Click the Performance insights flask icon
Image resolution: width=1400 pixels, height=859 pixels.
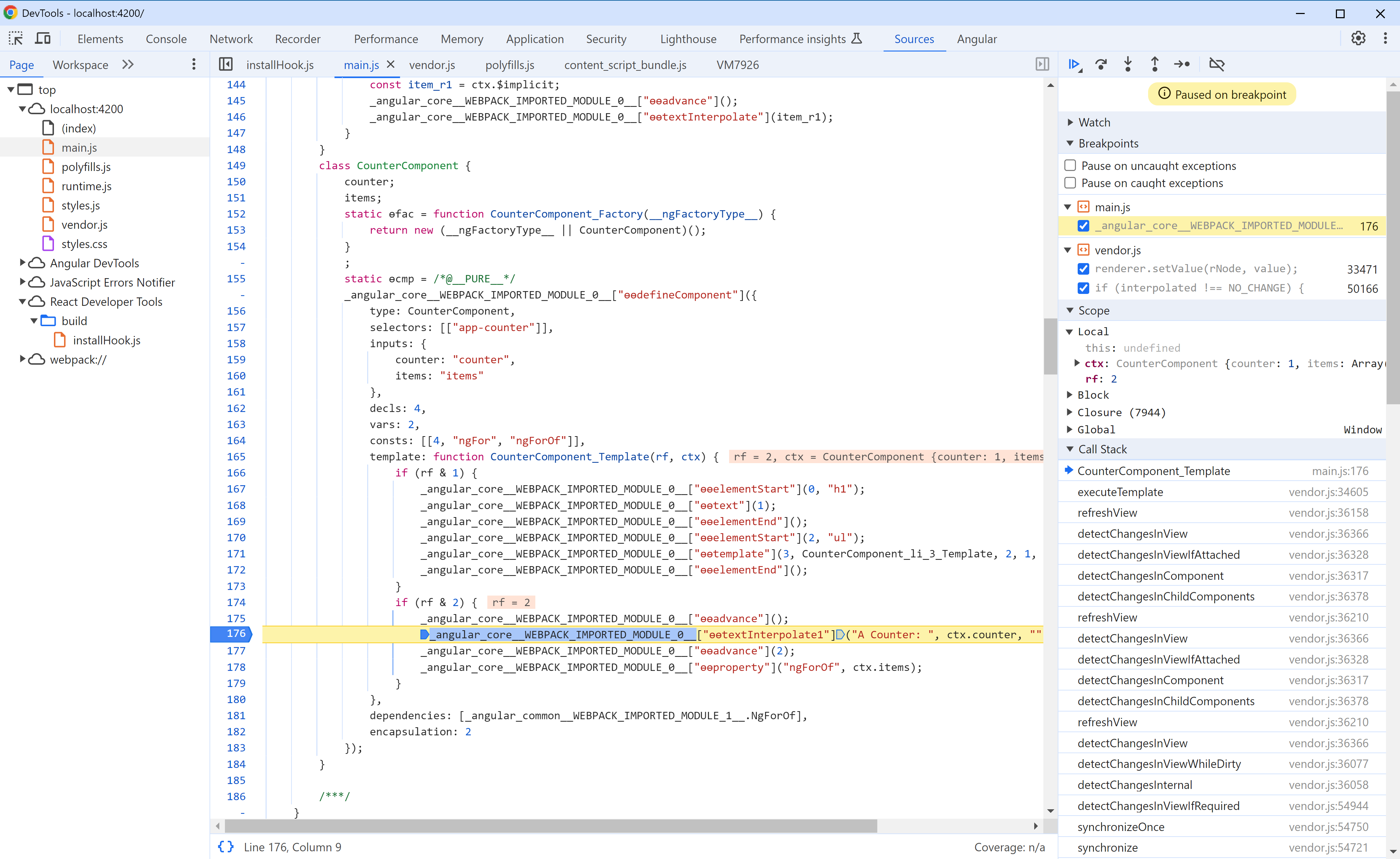(x=856, y=38)
